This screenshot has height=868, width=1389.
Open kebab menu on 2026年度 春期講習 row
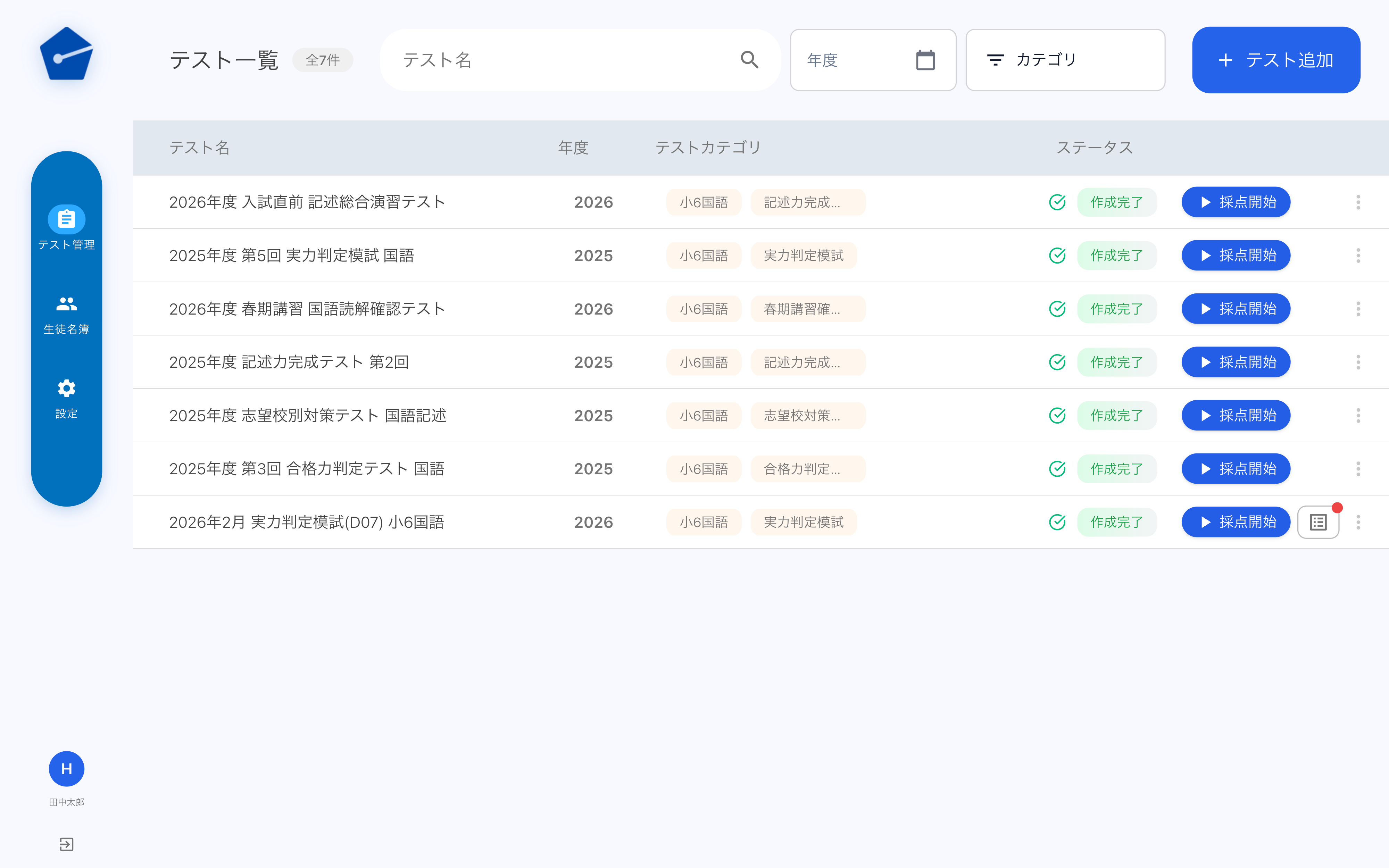point(1358,309)
